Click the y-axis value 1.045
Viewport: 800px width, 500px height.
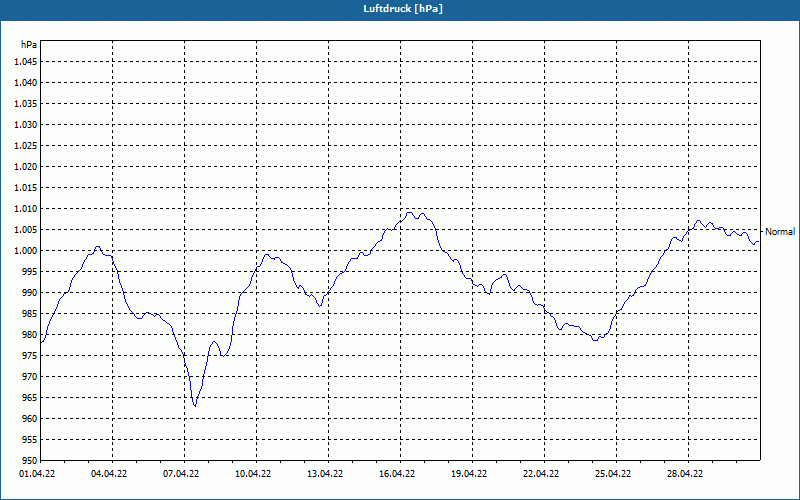pyautogui.click(x=26, y=62)
